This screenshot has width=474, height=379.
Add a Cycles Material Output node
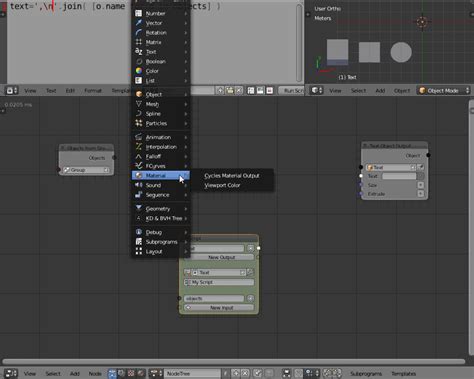tap(232, 176)
